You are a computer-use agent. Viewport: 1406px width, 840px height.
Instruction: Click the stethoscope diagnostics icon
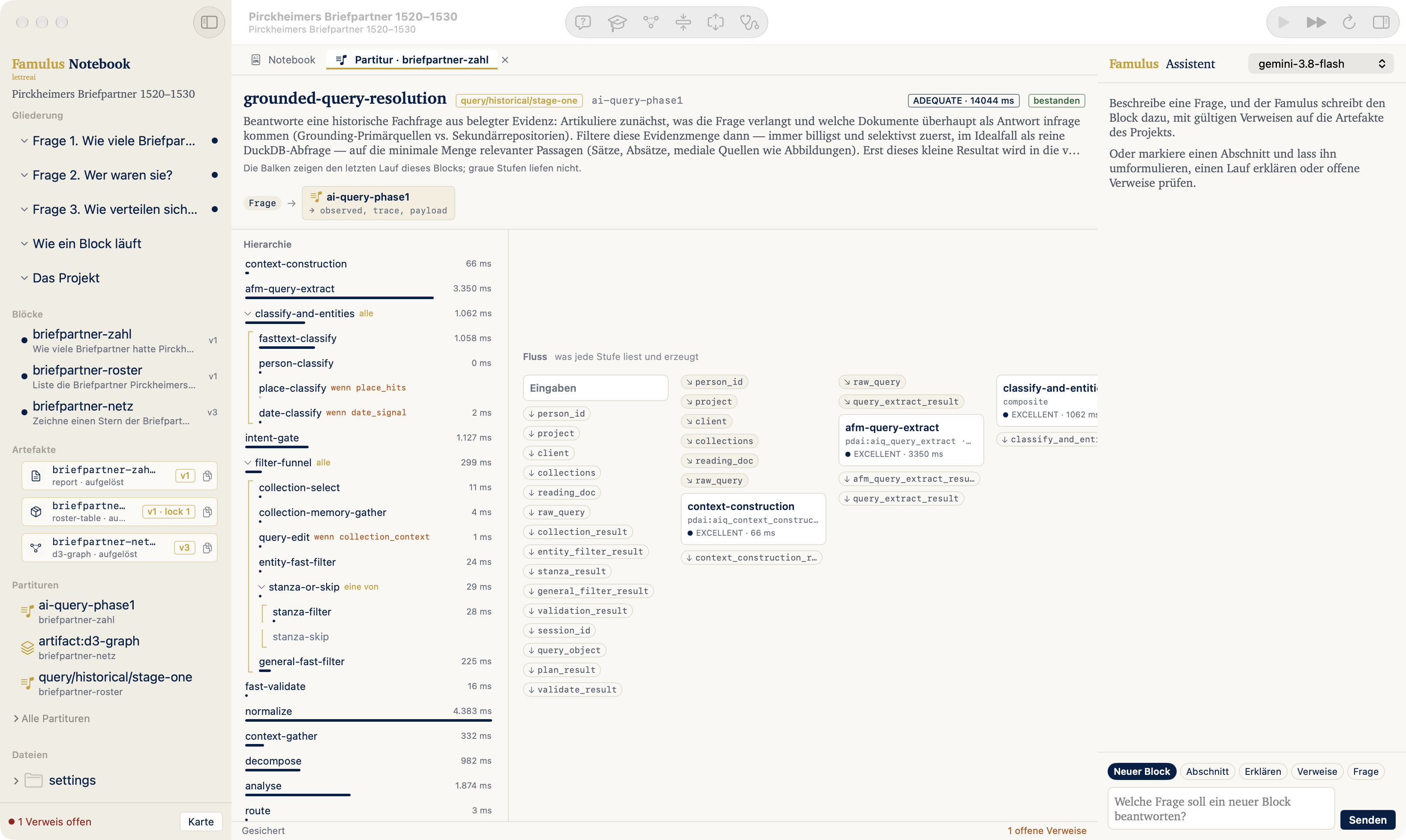point(749,22)
